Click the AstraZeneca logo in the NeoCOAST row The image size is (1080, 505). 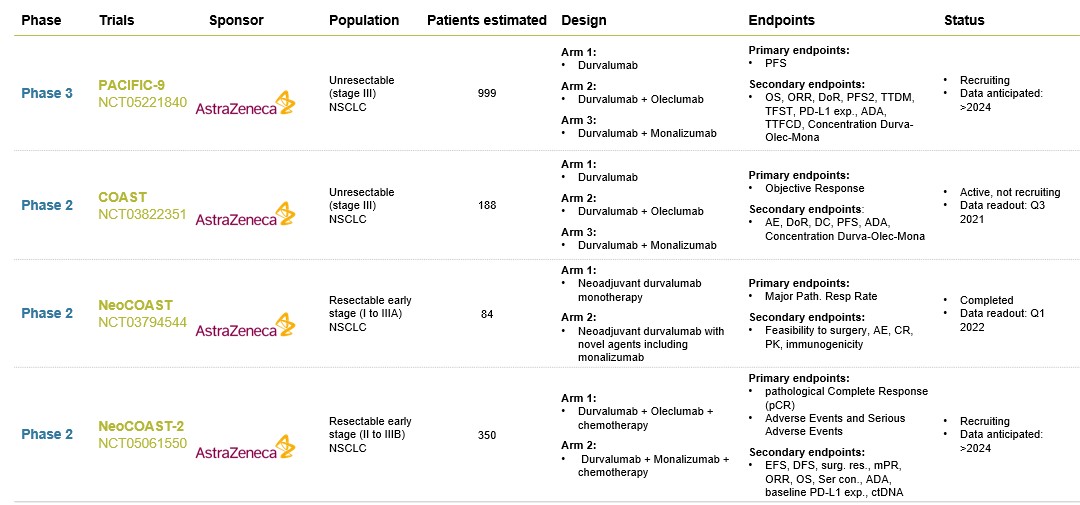pos(245,326)
